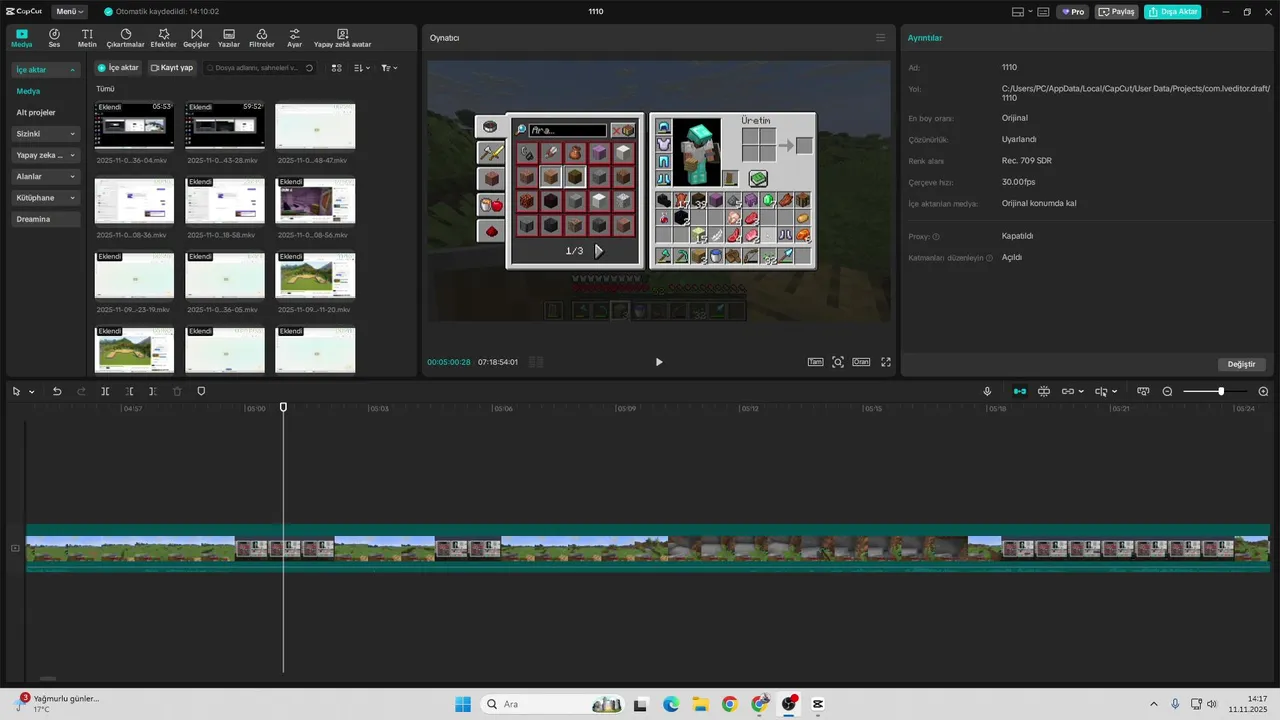The width and height of the screenshot is (1280, 720).
Task: Expand the Alanlar sidebar section
Action: [45, 176]
